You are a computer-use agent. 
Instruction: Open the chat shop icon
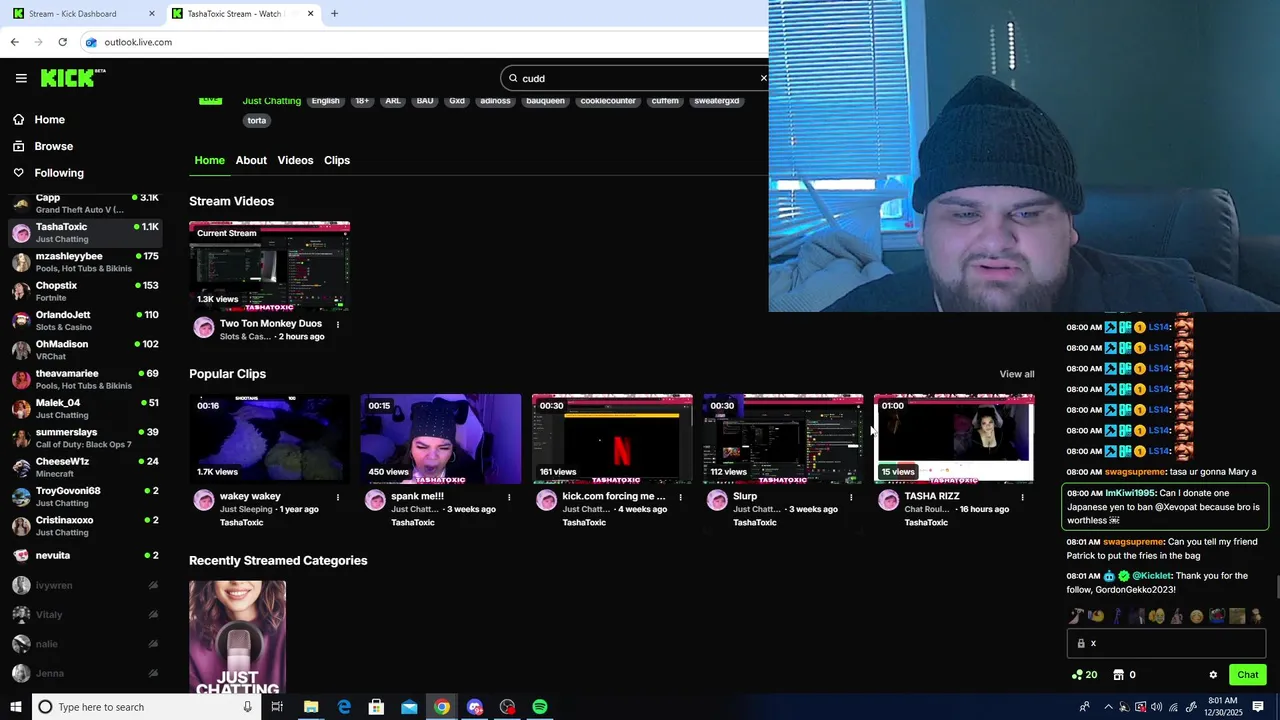coord(1119,675)
